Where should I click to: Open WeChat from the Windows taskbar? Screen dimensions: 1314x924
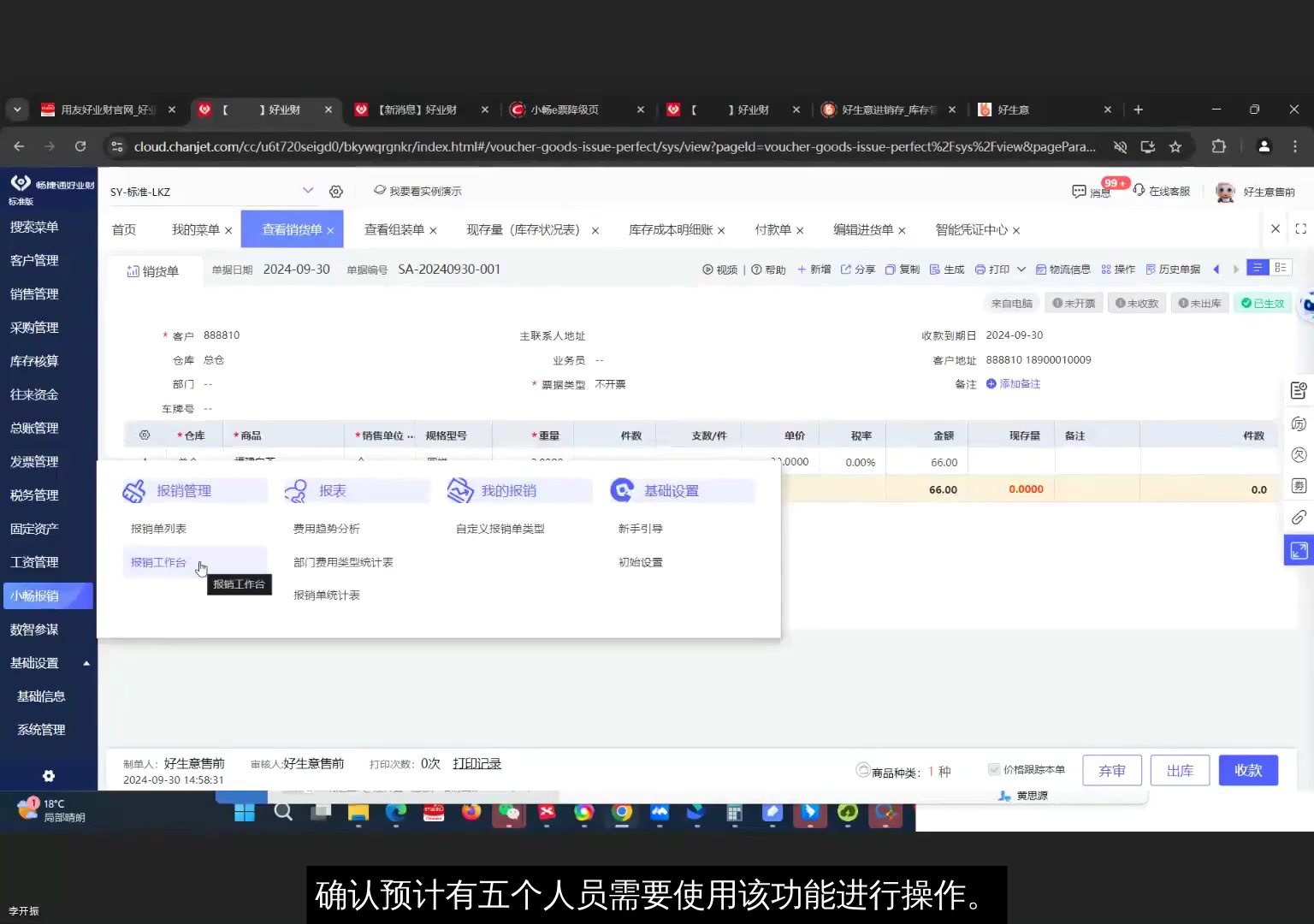point(510,813)
